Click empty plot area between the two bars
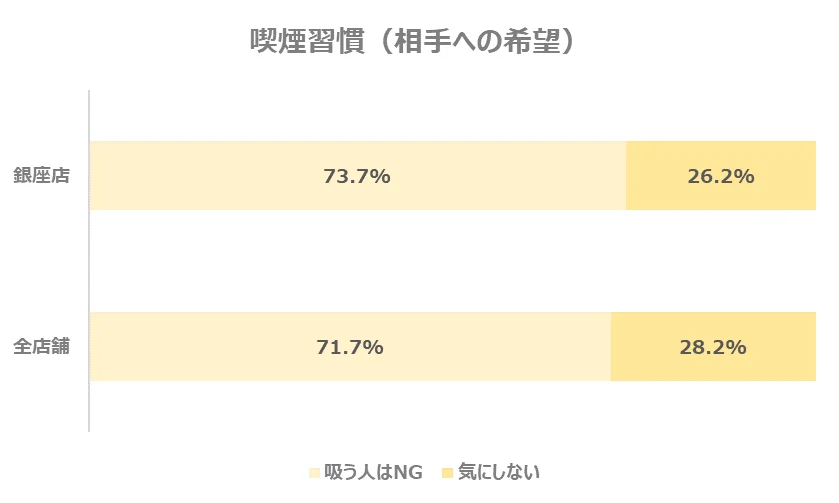The height and width of the screenshot is (503, 839). [x=450, y=262]
